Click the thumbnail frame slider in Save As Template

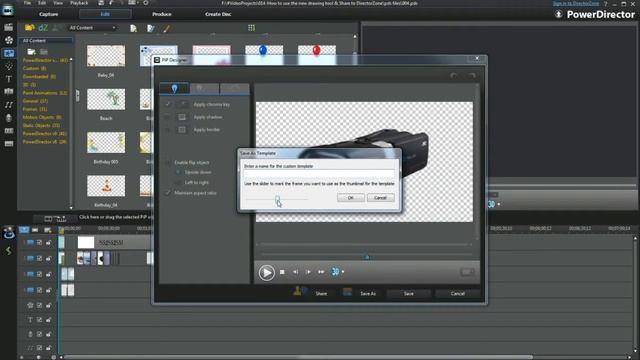[x=277, y=199]
